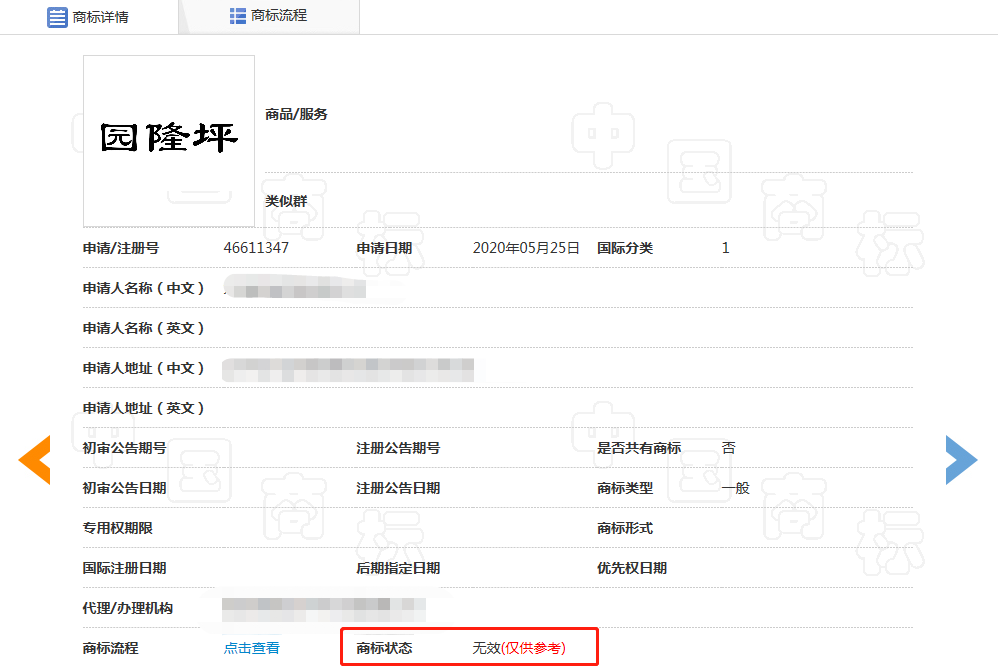Screen dimensions: 998x667
Task: Click the 国际注册日期 label
Action: point(124,568)
